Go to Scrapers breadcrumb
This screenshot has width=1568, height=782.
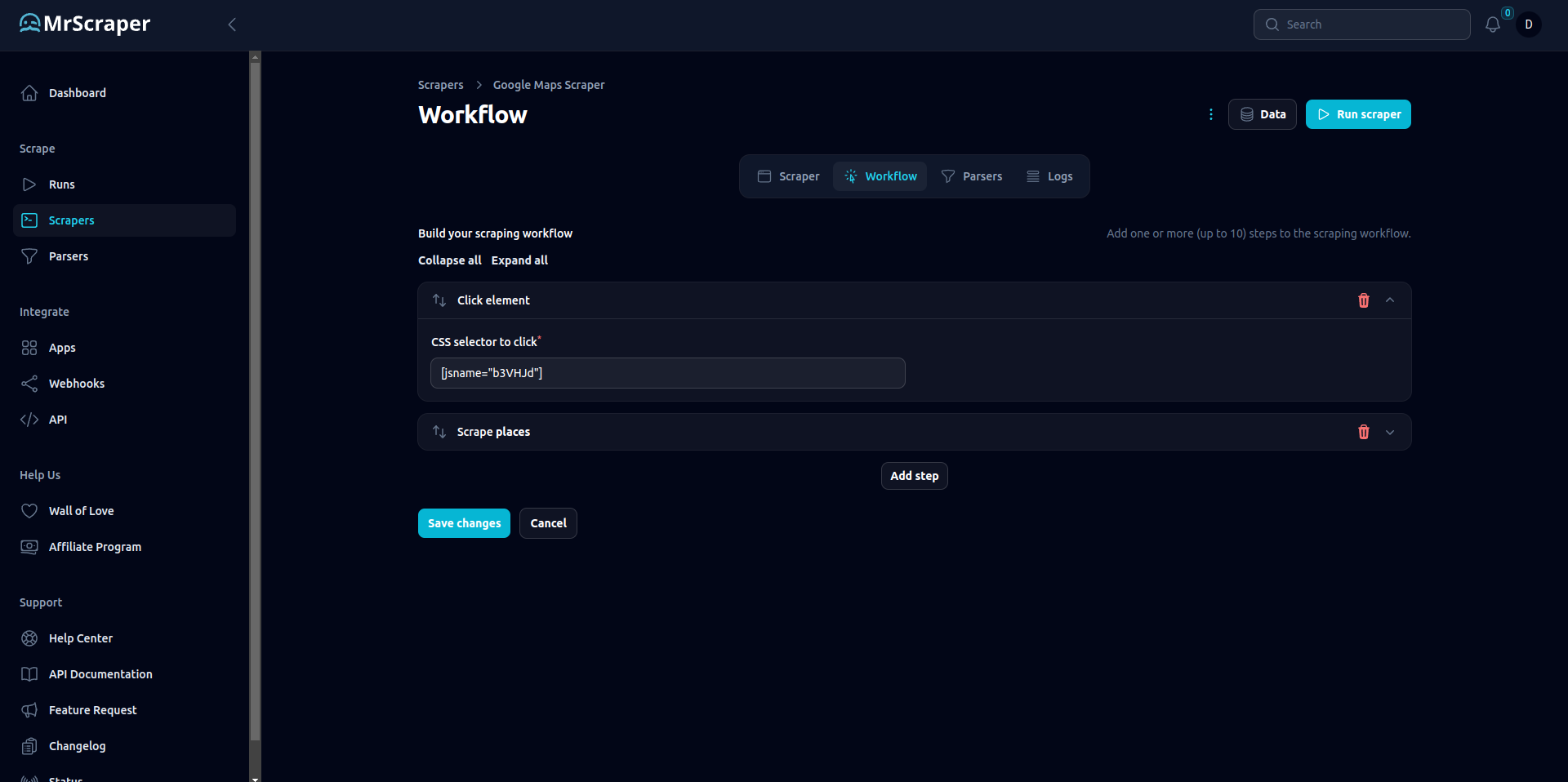pyautogui.click(x=441, y=85)
